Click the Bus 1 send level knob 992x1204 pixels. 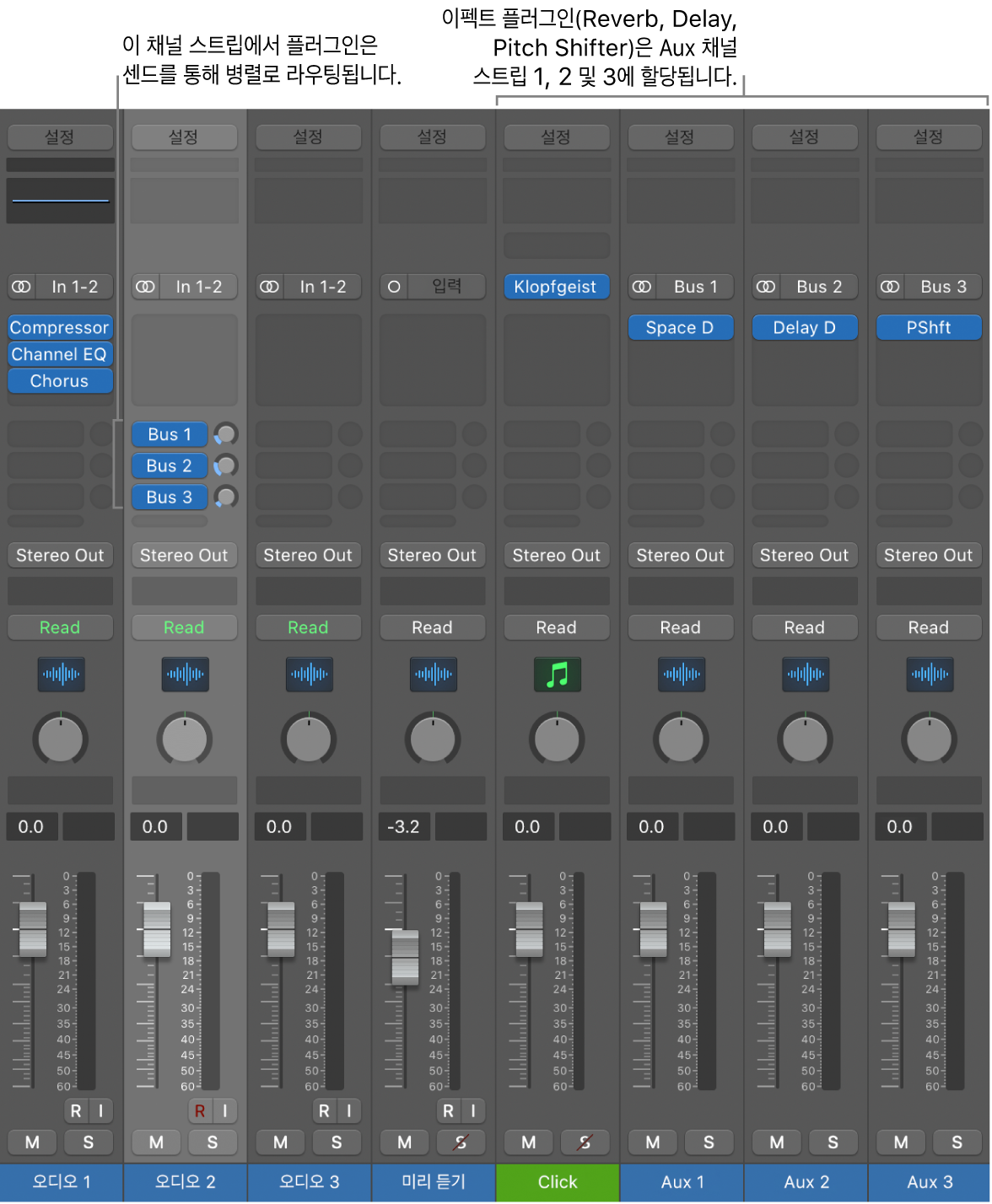[225, 434]
